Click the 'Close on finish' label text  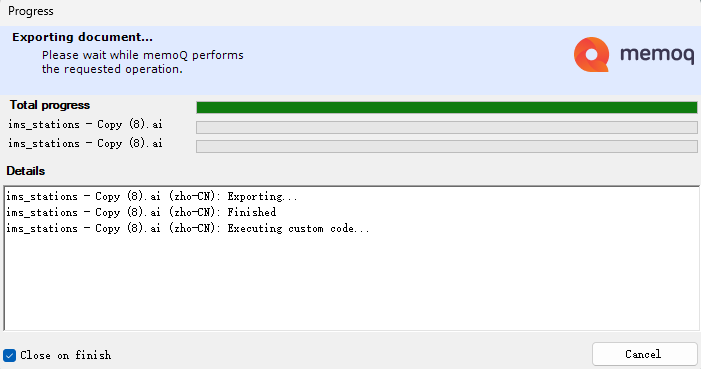tap(65, 355)
